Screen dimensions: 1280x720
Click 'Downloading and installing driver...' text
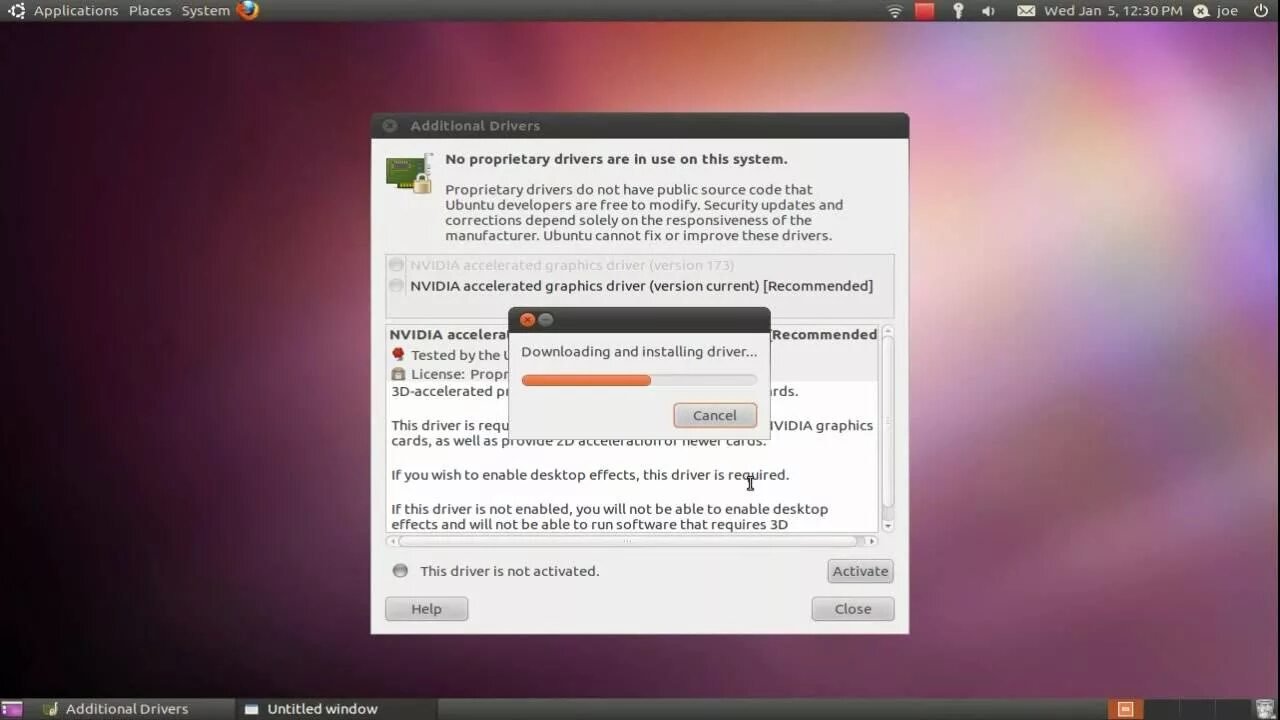point(639,352)
